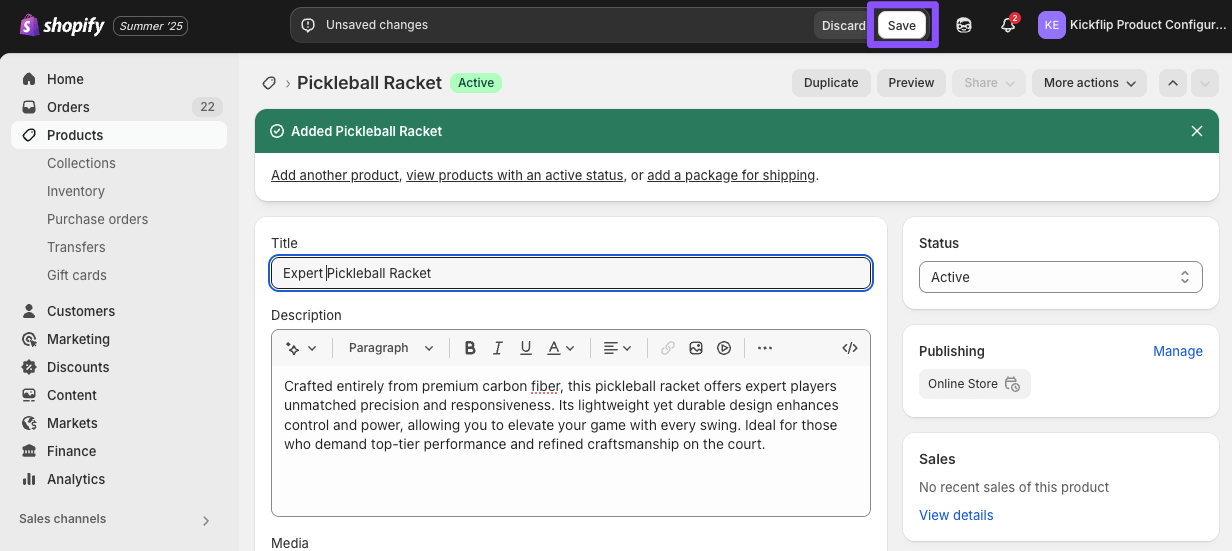Open the Sidekick assistant icon
The height and width of the screenshot is (551, 1232).
pyautogui.click(x=964, y=25)
